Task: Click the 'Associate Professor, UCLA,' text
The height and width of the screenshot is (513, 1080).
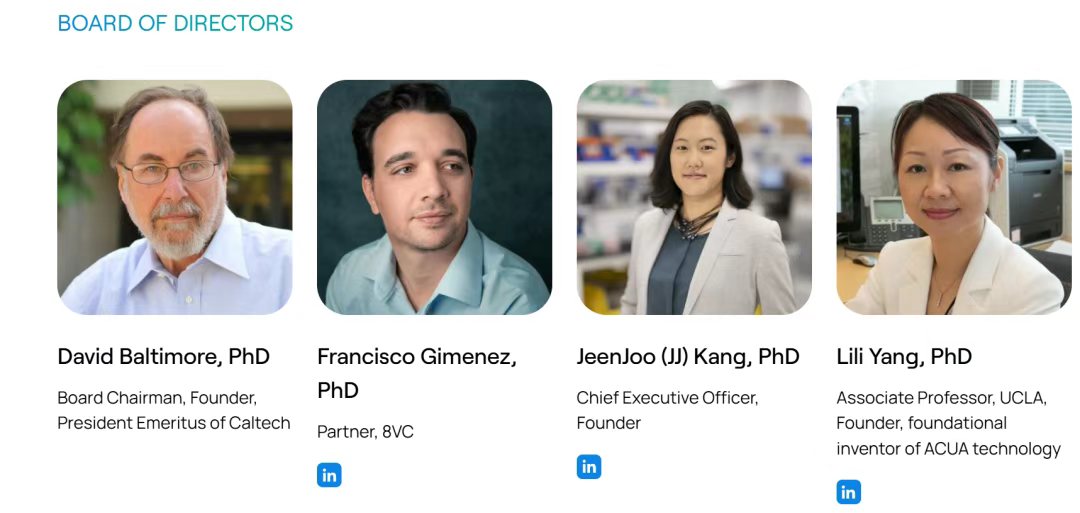Action: (x=941, y=398)
